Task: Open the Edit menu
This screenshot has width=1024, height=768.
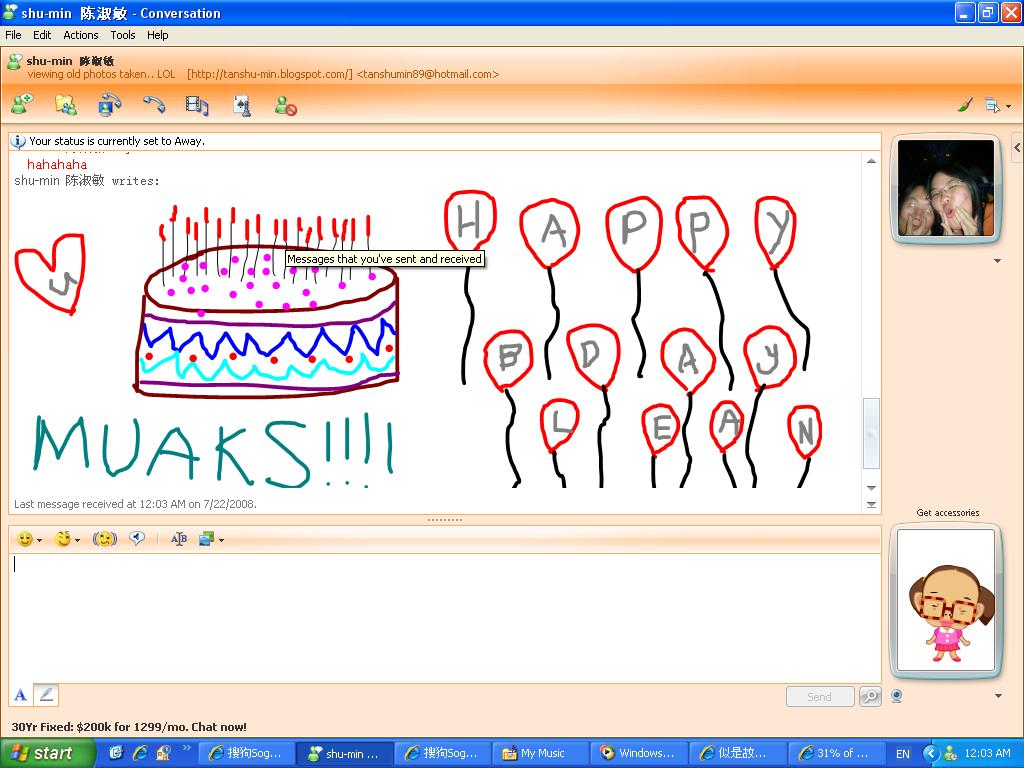Action: coord(42,35)
